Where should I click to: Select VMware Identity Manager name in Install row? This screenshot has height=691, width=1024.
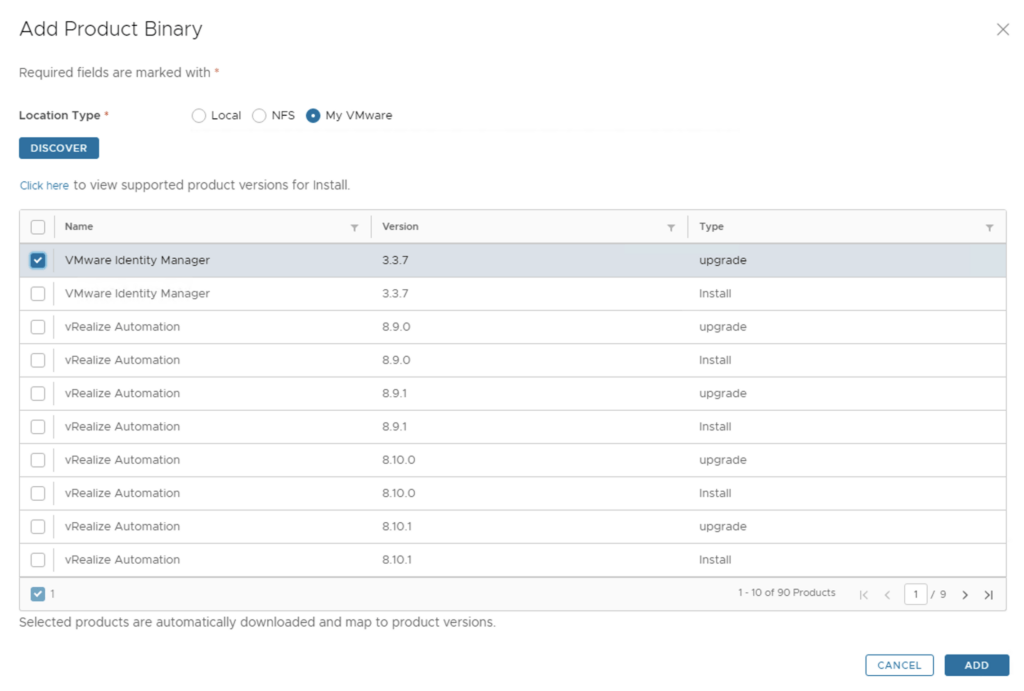click(x=137, y=293)
